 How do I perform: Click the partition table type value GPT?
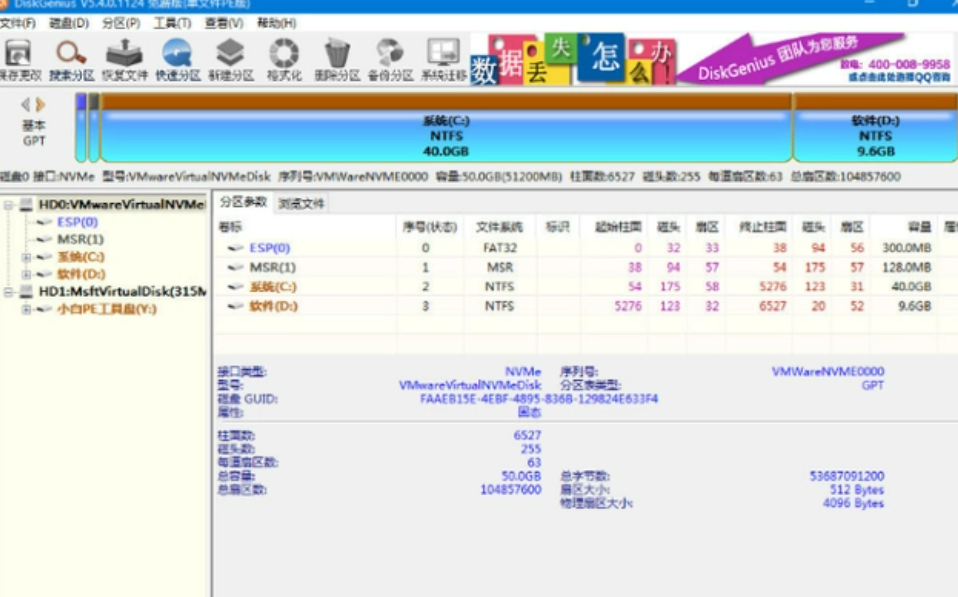tap(872, 386)
